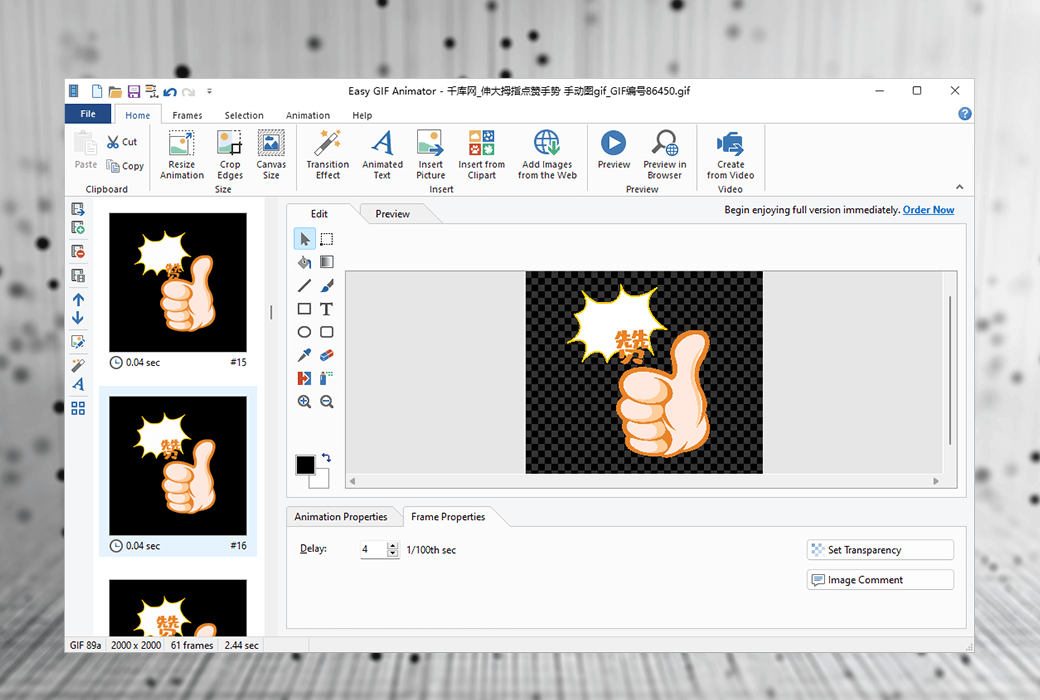
Task: Open the Animation Properties tab
Action: click(341, 517)
